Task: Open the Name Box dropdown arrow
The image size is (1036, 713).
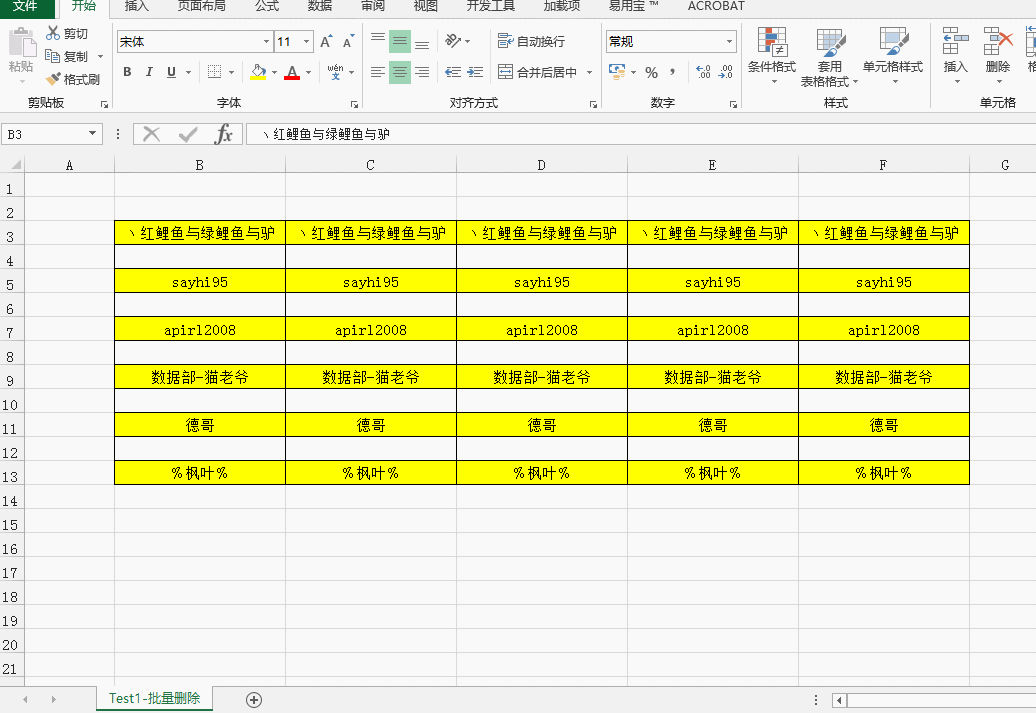Action: point(93,134)
